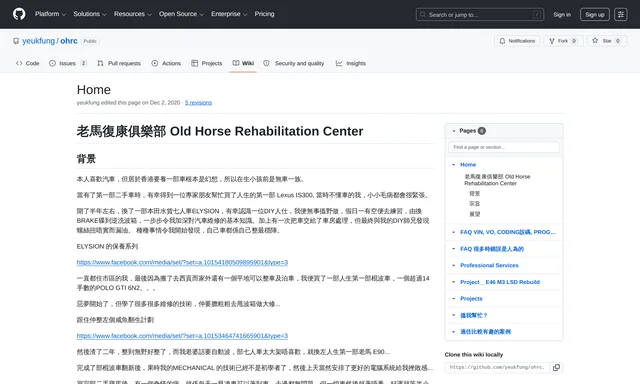The image size is (640, 384).
Task: Click the Public visibility badge
Action: [90, 41]
